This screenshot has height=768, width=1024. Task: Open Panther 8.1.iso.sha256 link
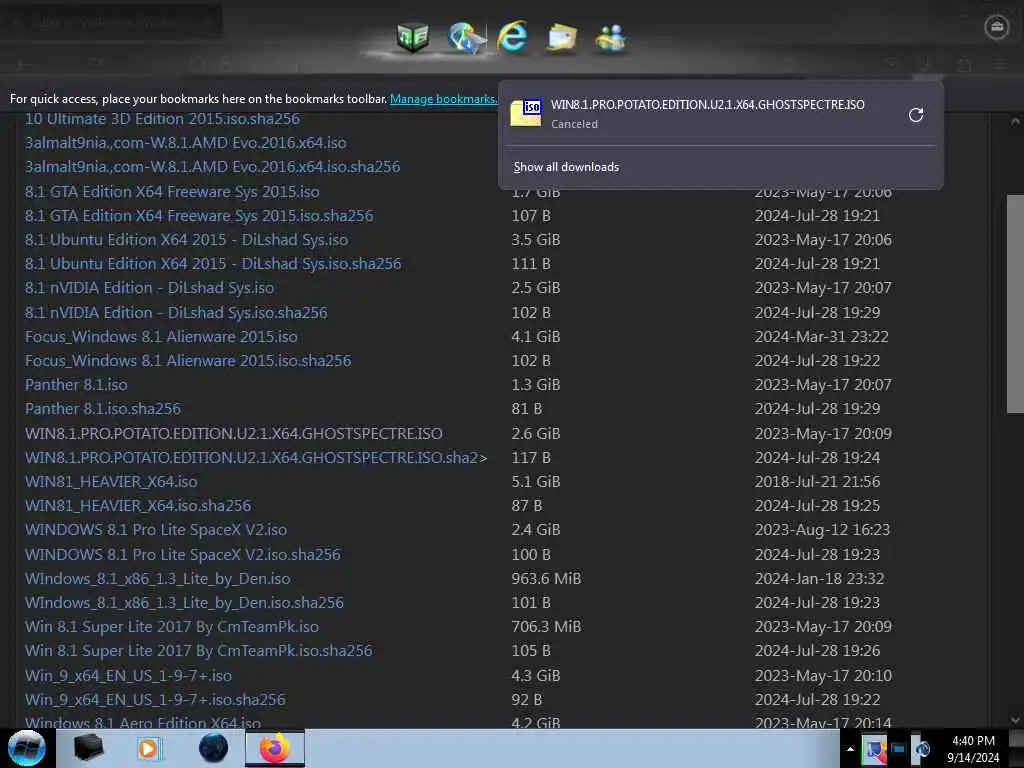103,409
